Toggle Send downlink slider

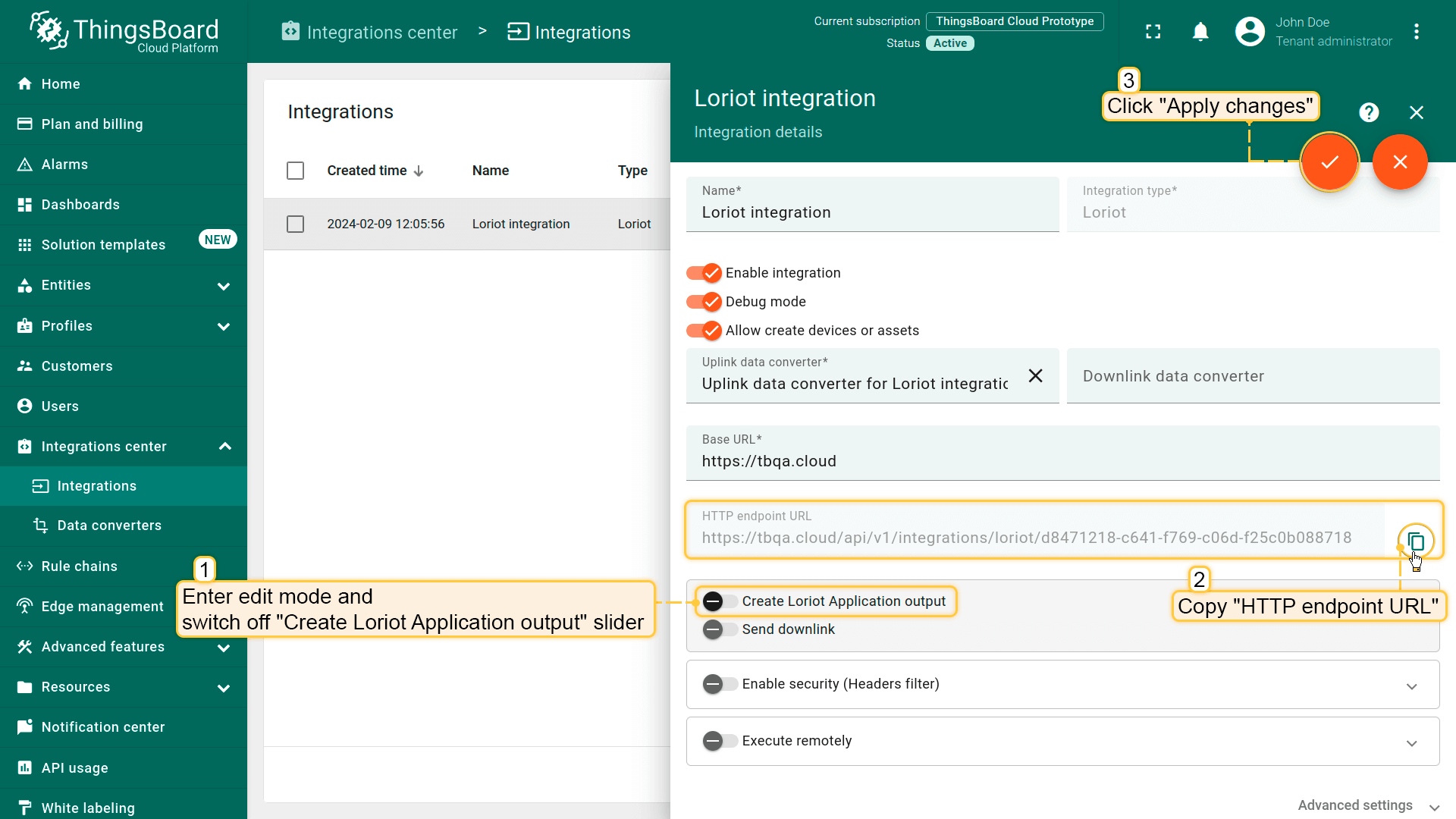(719, 629)
